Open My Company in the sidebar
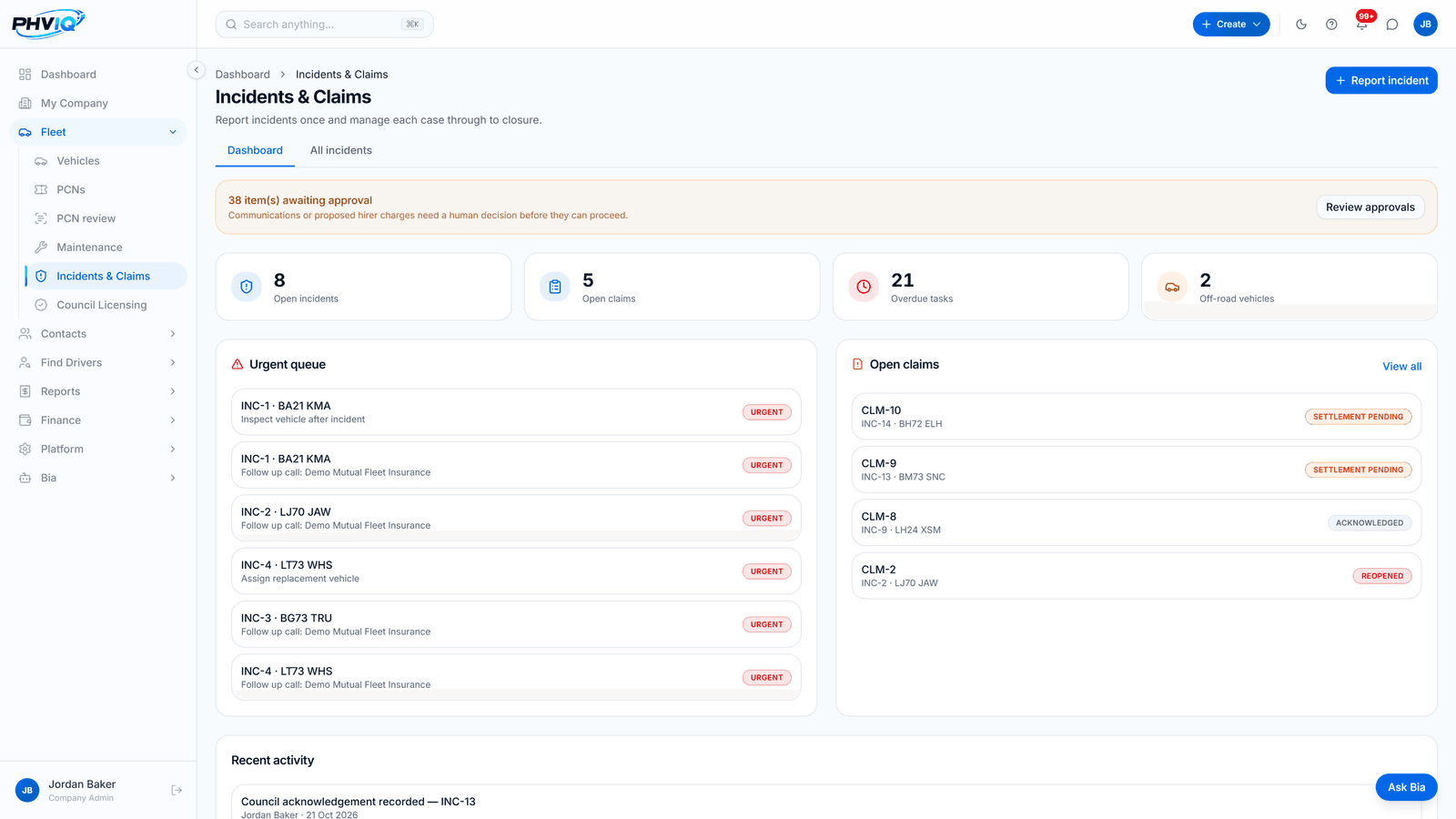 click(98, 104)
